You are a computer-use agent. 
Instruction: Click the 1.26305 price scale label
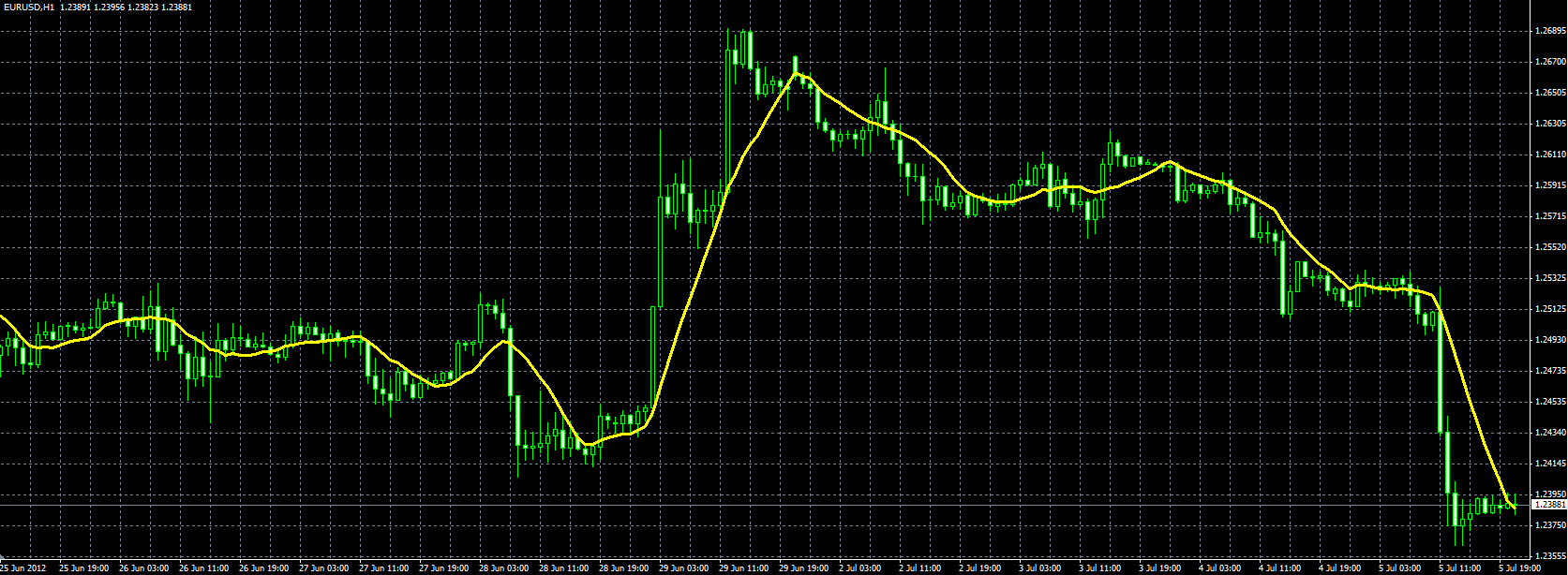pos(1550,124)
